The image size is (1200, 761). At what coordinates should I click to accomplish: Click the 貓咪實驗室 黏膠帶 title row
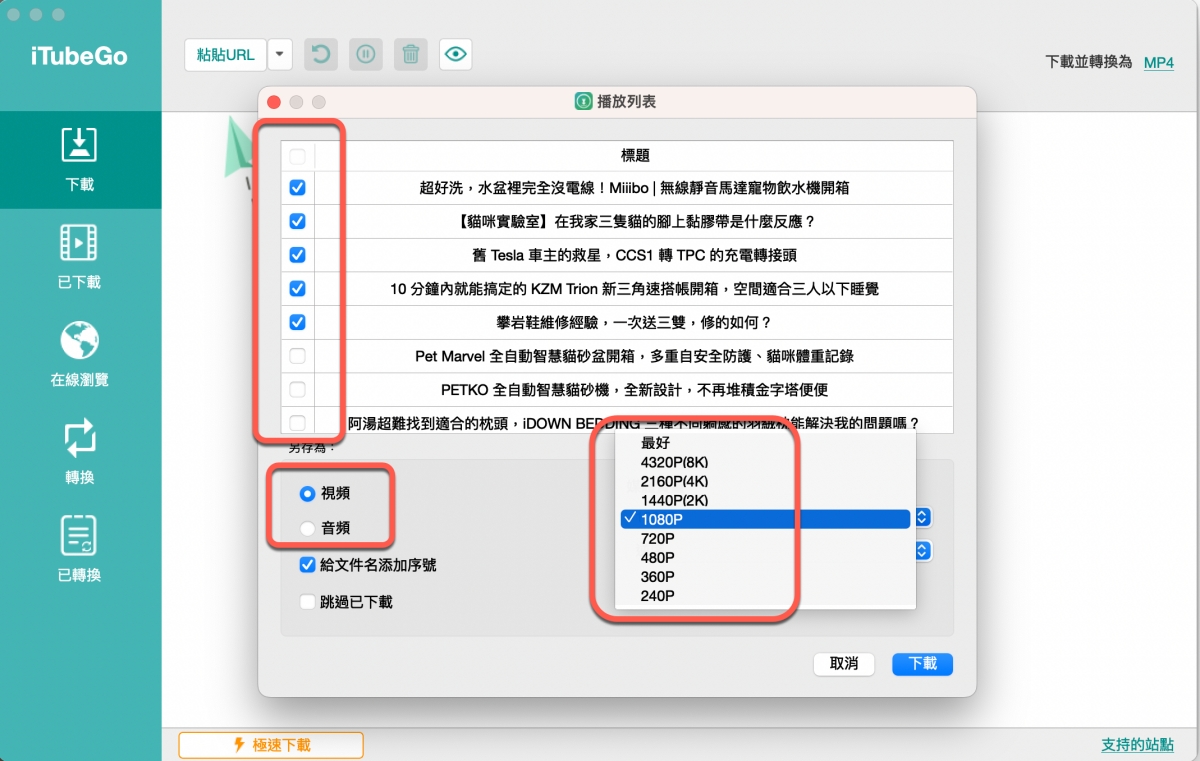point(635,221)
